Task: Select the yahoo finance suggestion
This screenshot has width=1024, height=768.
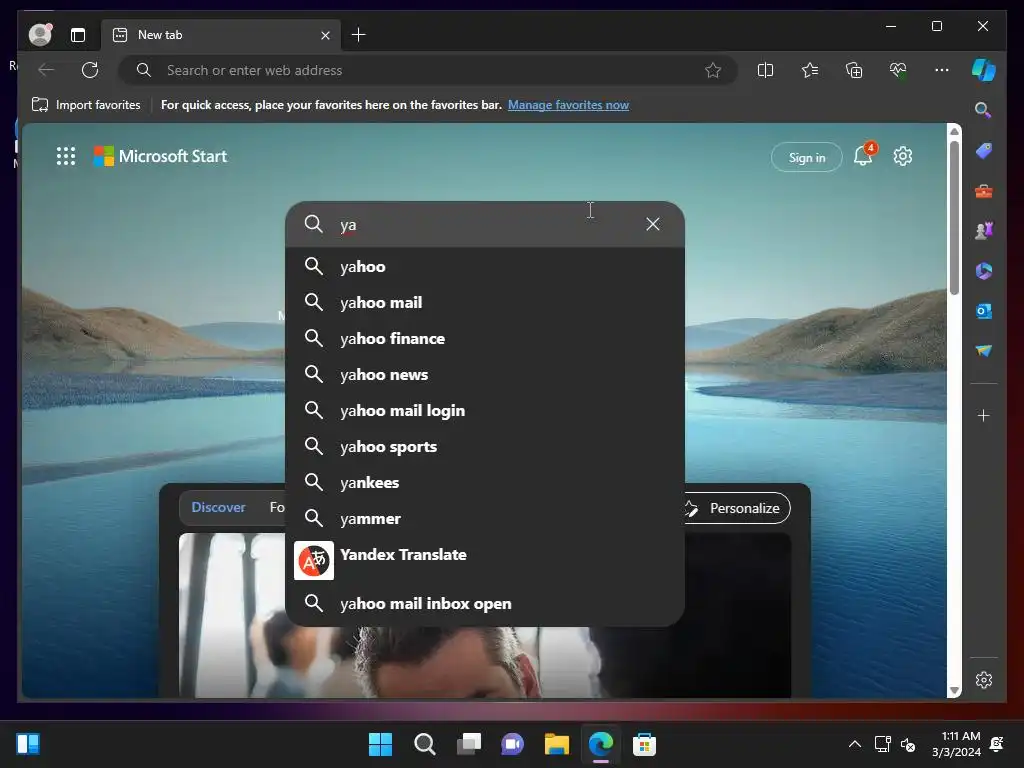Action: pos(485,338)
